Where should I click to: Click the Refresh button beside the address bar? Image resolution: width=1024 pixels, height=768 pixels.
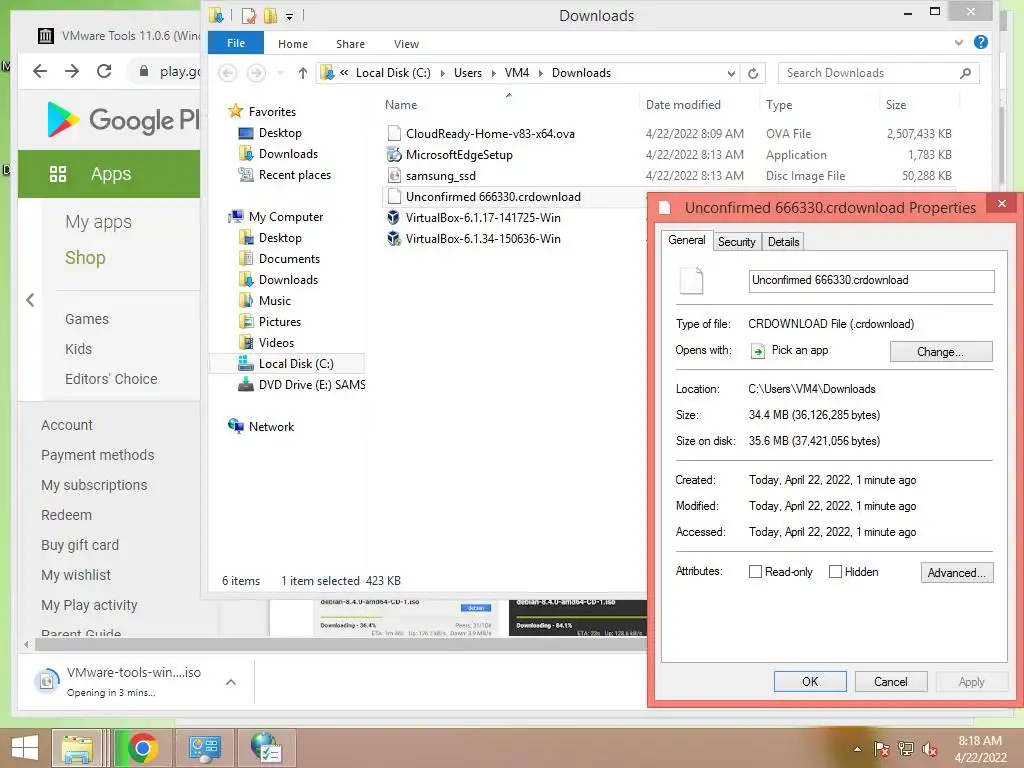tap(753, 73)
